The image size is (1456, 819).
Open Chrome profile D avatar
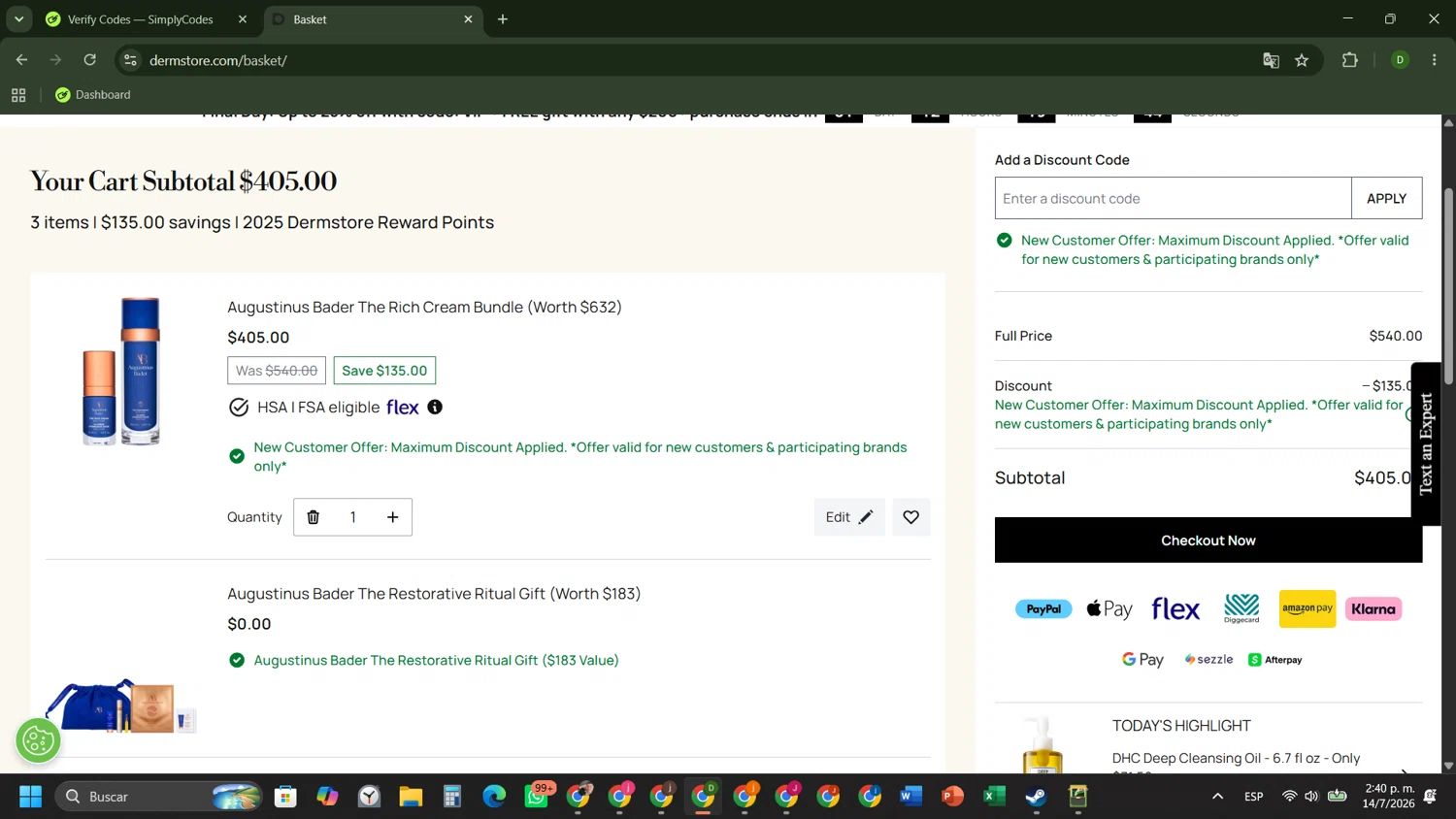[1400, 60]
